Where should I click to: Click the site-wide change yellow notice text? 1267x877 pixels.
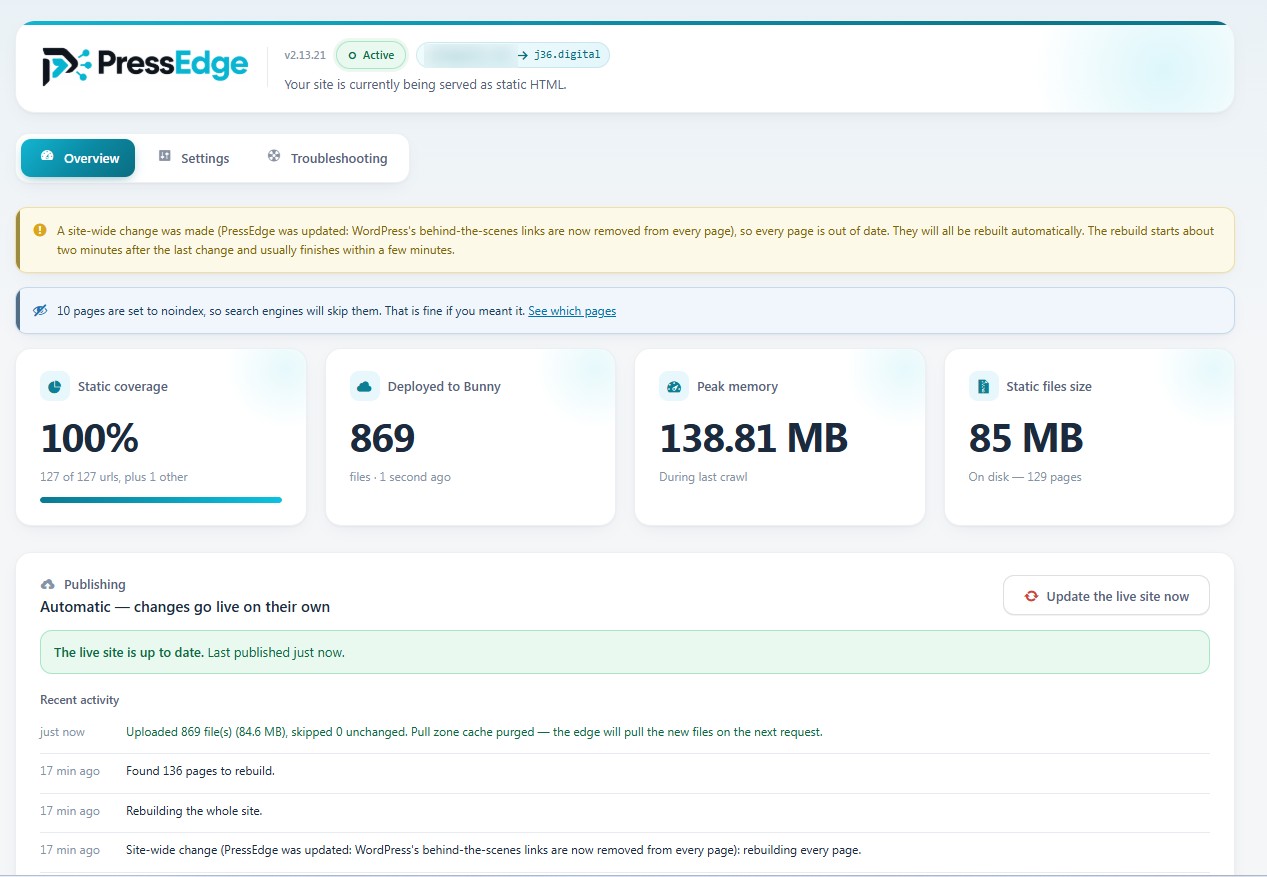635,240
